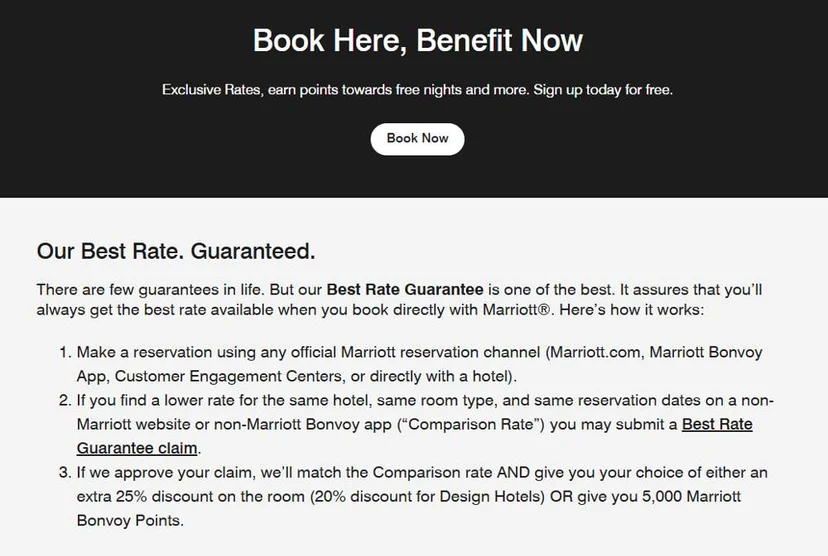Click the quoted "Comparison Rate" text
828x556 pixels.
click(473, 424)
